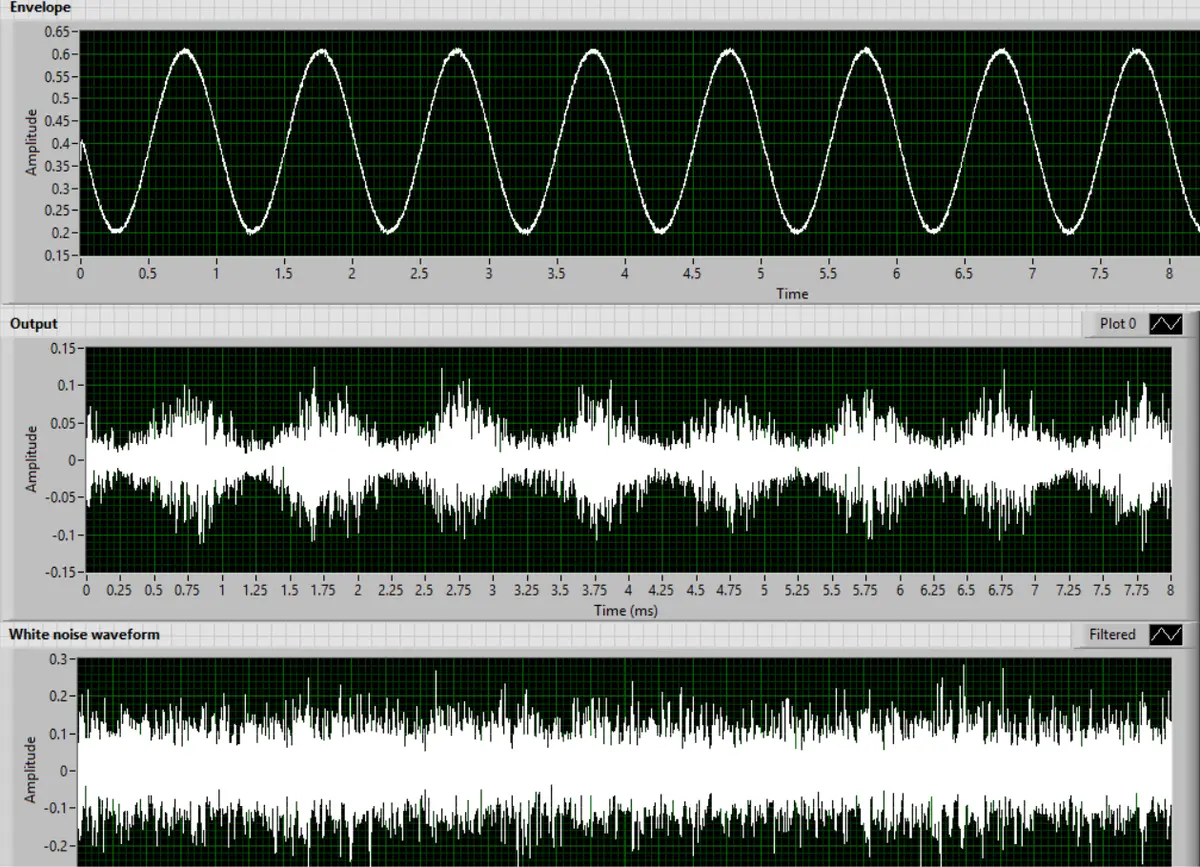Click inside the Envelope sine wave plot area

pyautogui.click(x=640, y=143)
